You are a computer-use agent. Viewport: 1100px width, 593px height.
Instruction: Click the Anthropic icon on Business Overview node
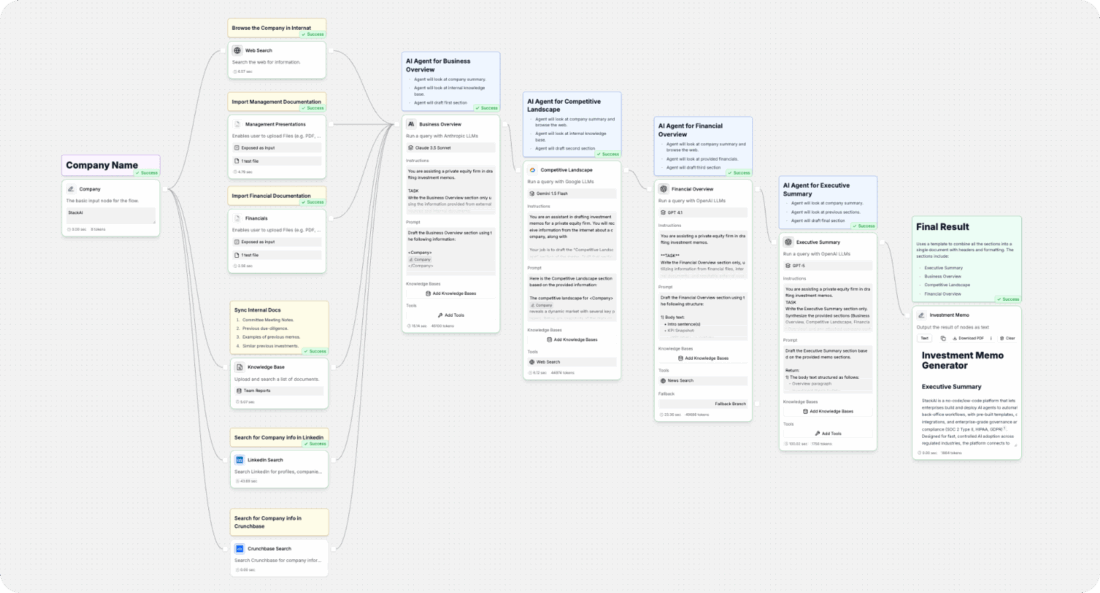pyautogui.click(x=411, y=124)
